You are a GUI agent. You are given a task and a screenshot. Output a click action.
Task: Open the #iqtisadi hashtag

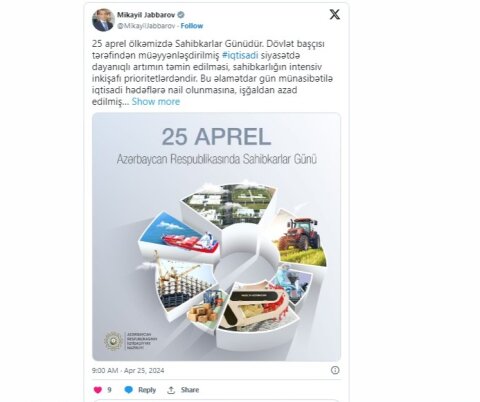[240, 55]
